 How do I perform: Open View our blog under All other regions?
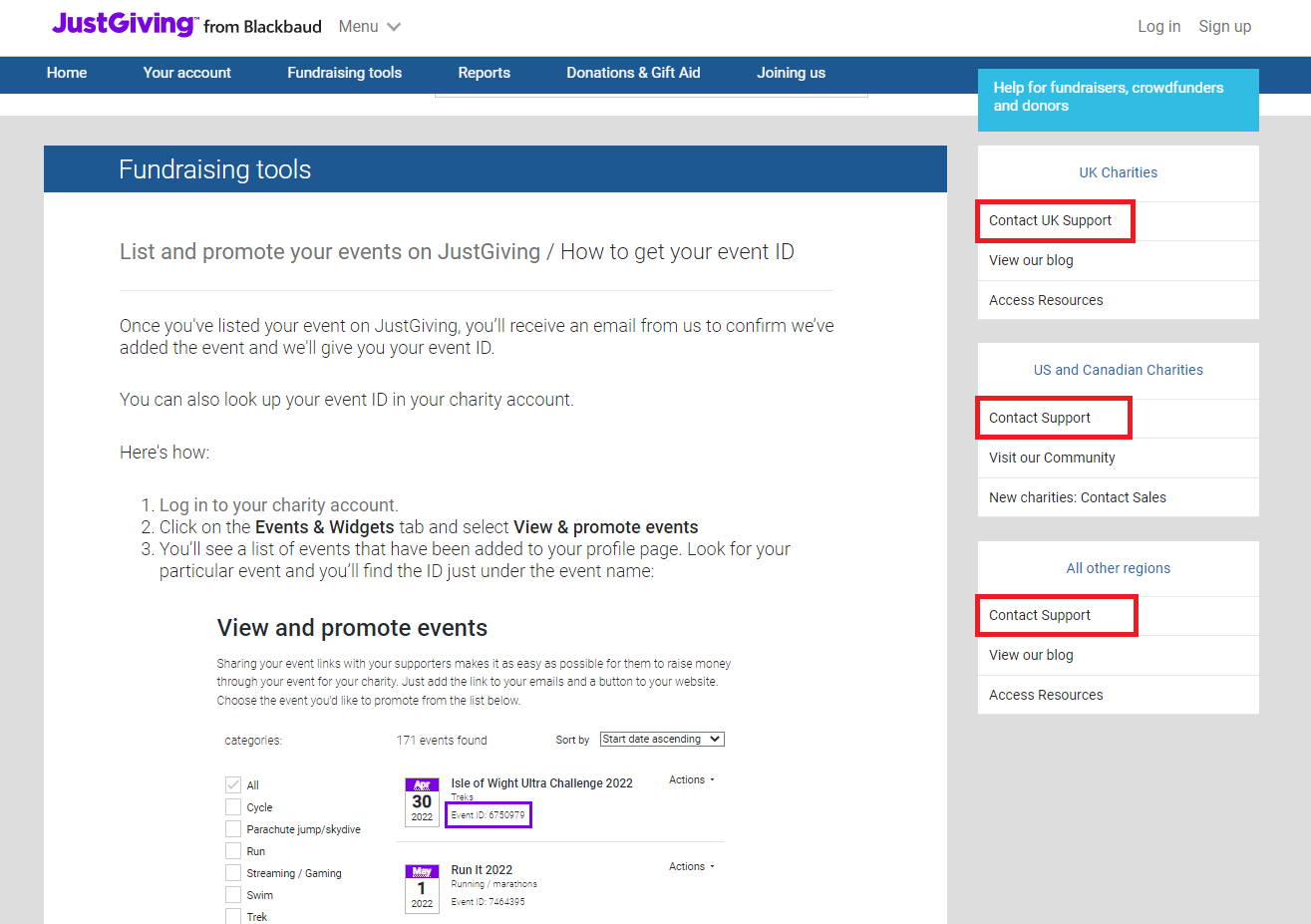[x=1031, y=655]
